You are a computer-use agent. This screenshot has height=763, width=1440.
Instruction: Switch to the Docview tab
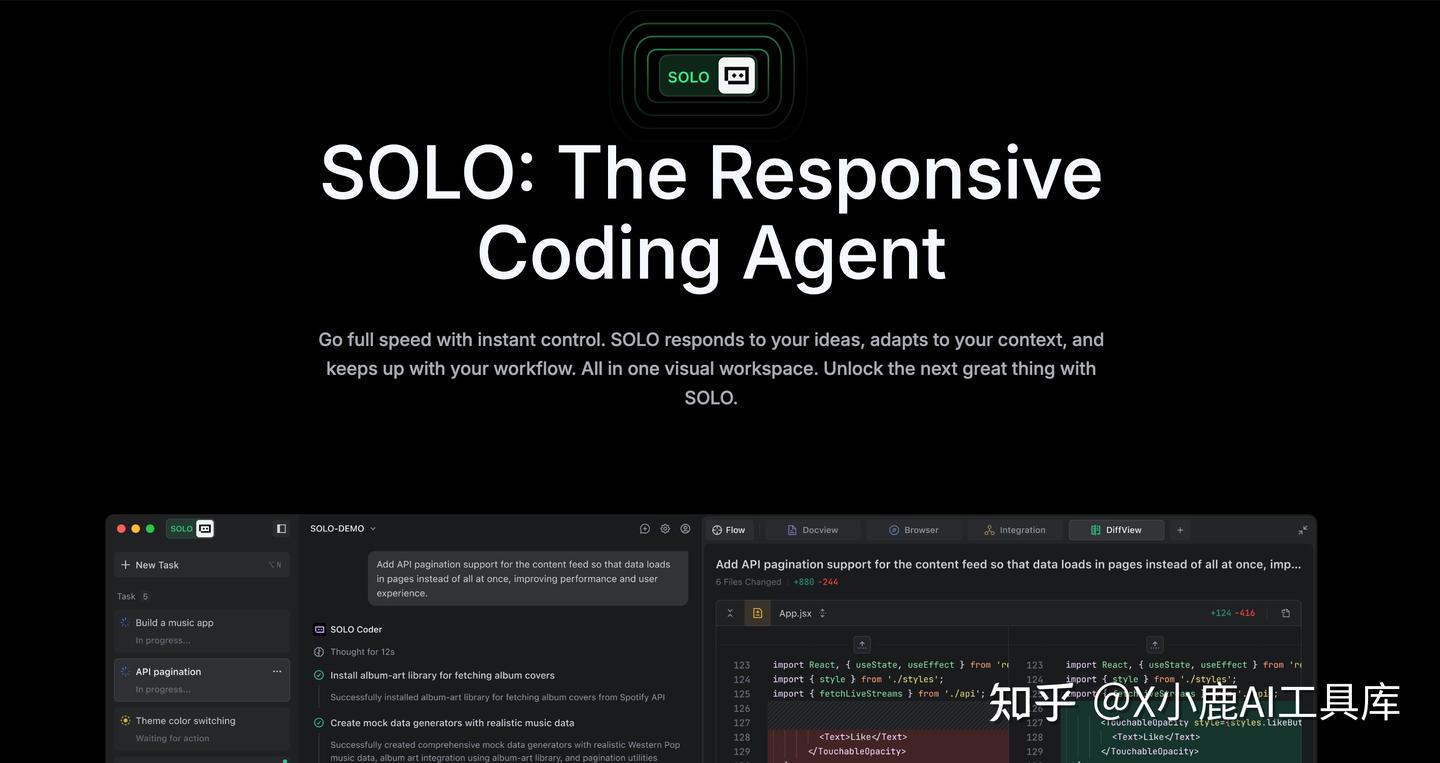click(x=811, y=530)
